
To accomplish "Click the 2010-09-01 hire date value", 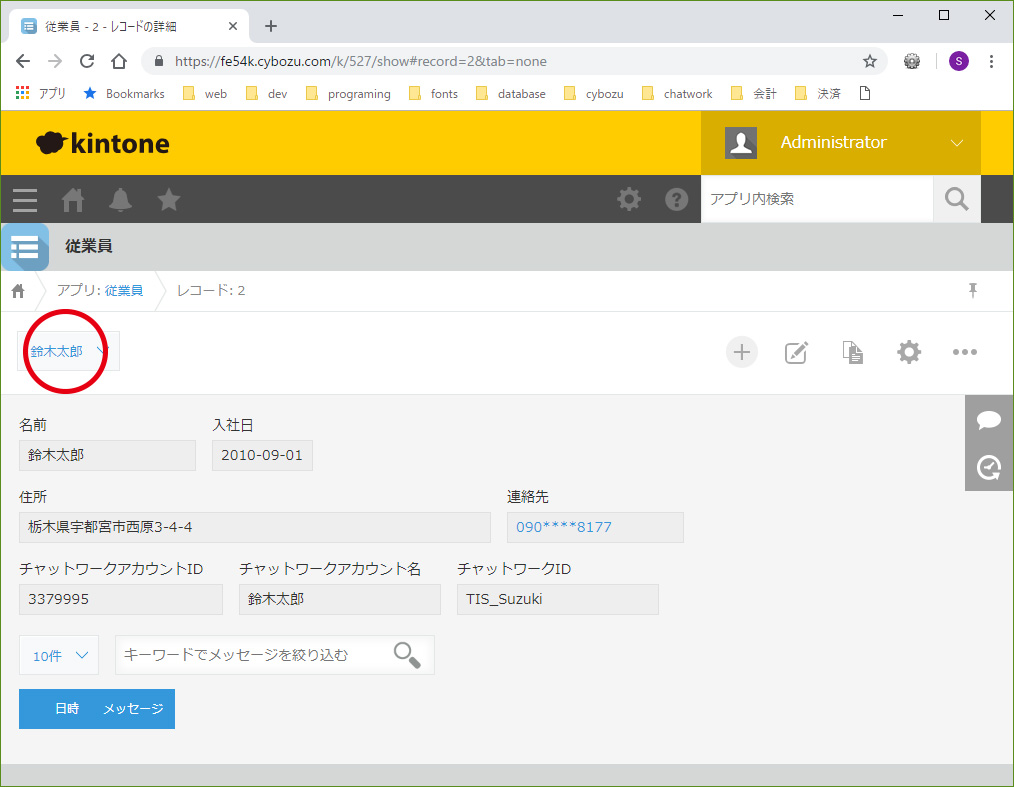I will [262, 455].
